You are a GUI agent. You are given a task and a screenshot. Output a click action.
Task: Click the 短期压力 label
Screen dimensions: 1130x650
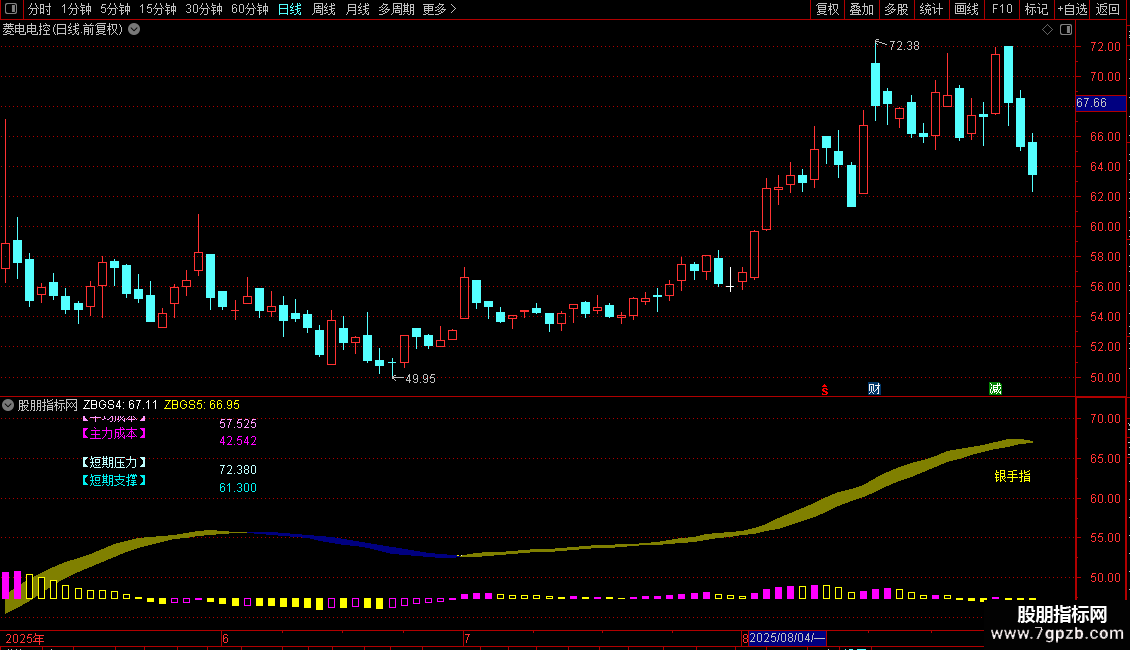(x=114, y=463)
